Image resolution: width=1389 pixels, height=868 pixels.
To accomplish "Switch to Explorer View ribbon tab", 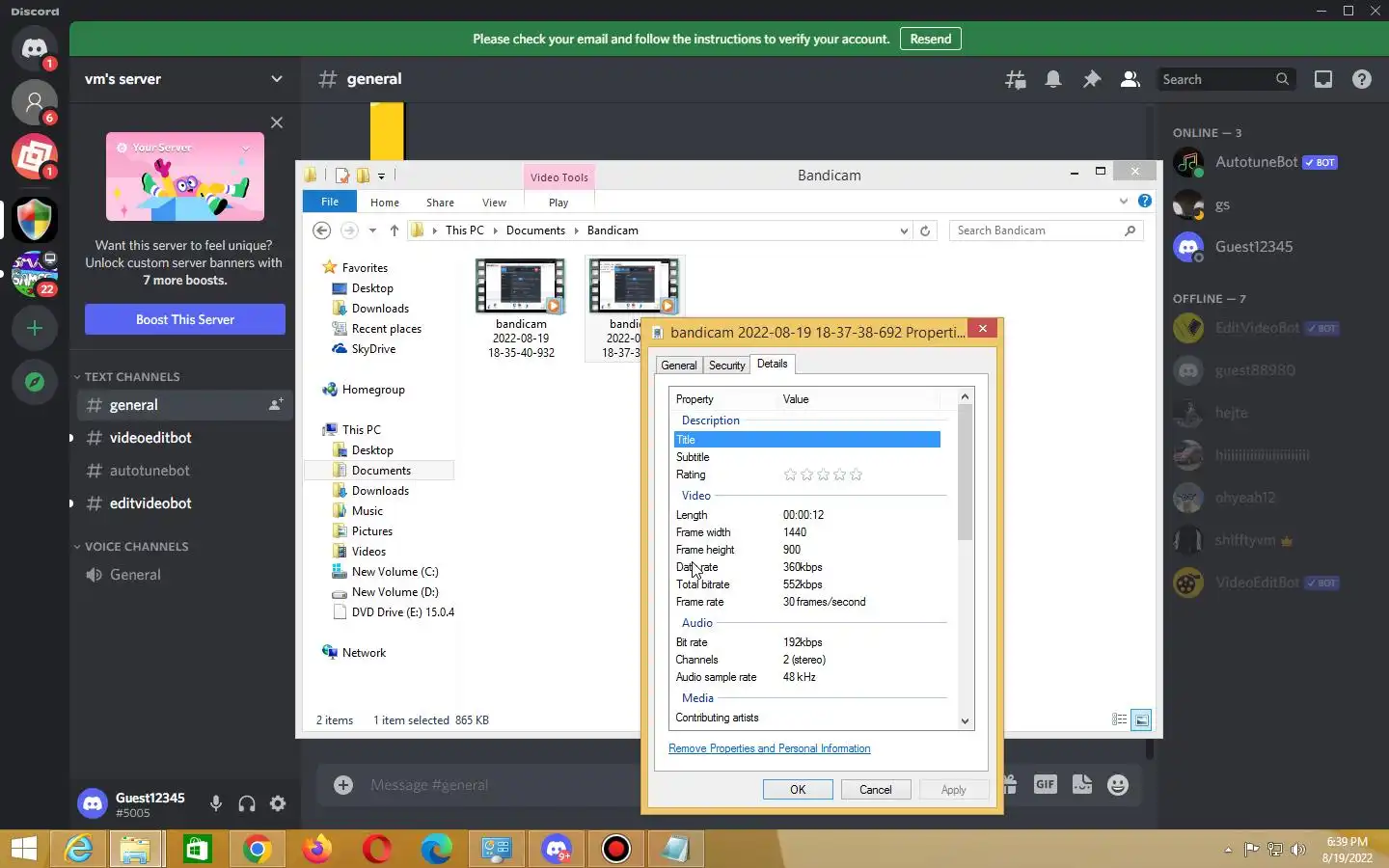I will pos(494,203).
